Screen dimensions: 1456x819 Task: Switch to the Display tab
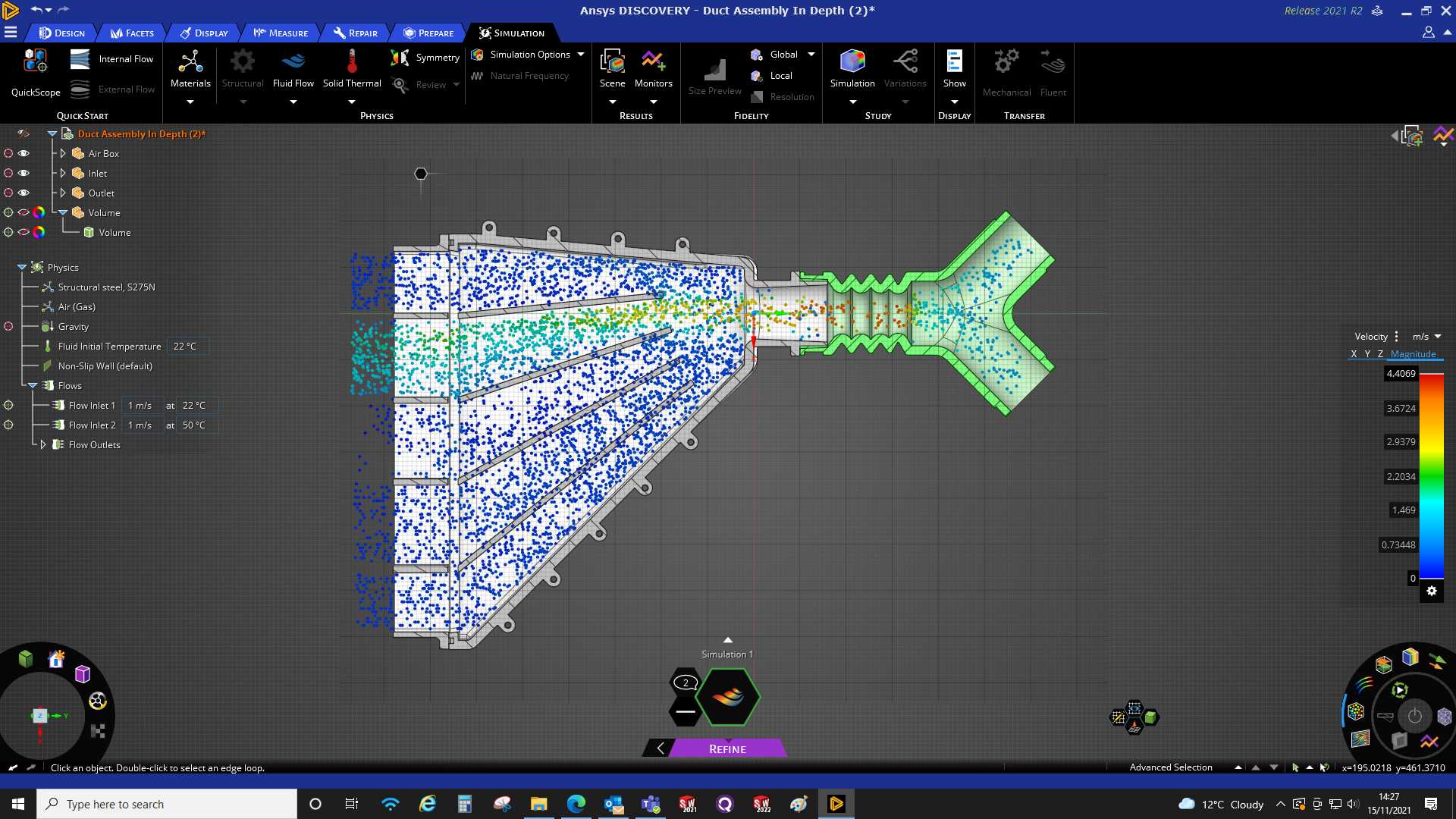click(204, 33)
